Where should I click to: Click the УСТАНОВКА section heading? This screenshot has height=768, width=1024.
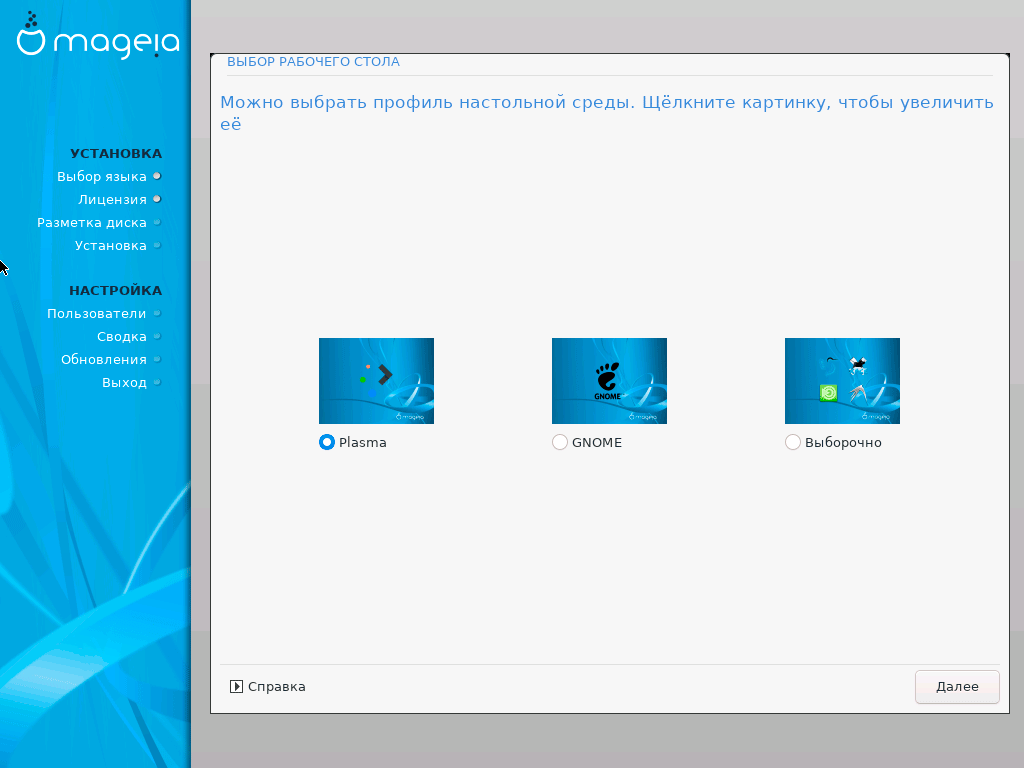pyautogui.click(x=116, y=154)
